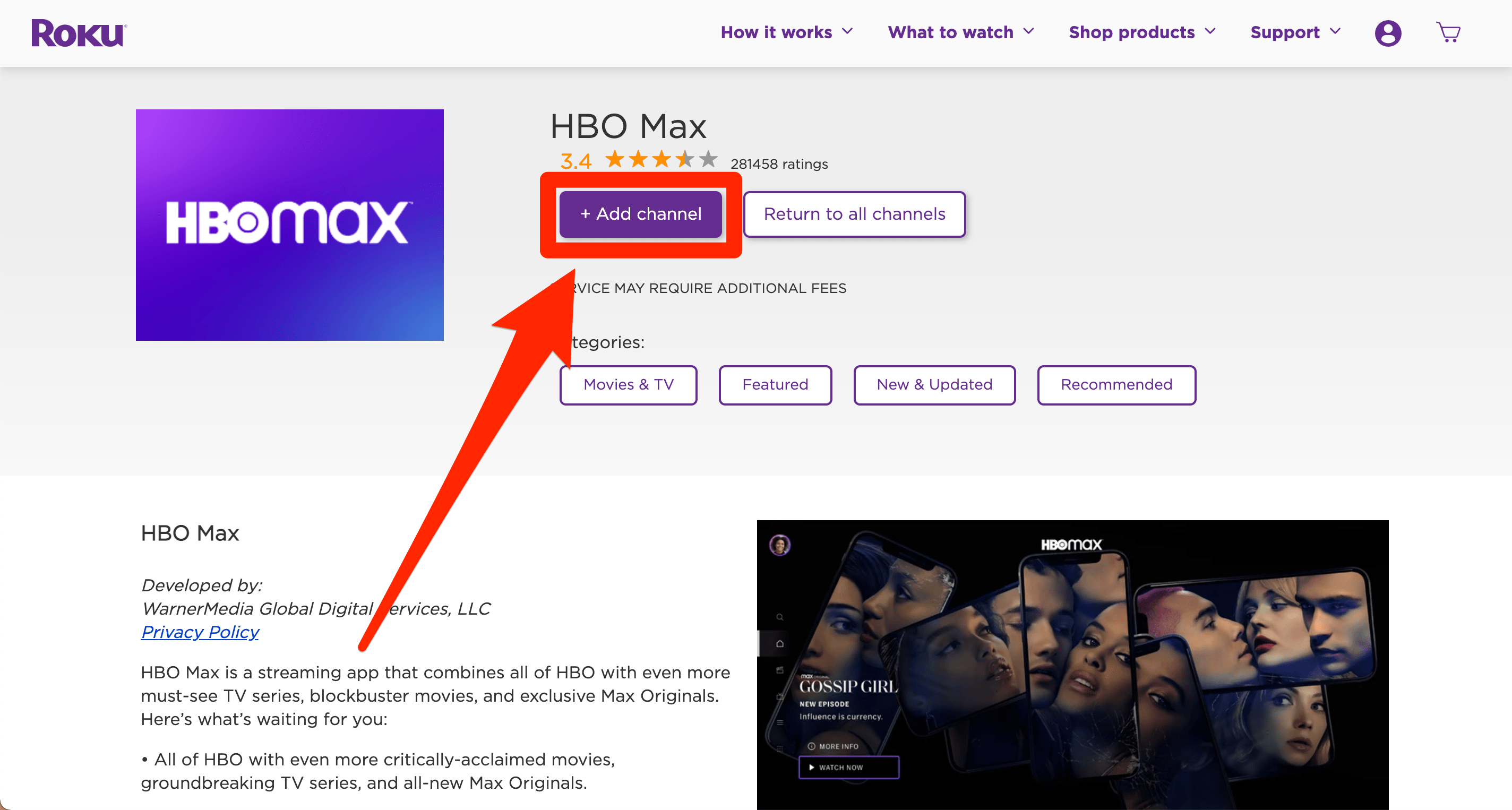Expand the Shop products menu
Screen dimensions: 1512x810
[x=1141, y=32]
